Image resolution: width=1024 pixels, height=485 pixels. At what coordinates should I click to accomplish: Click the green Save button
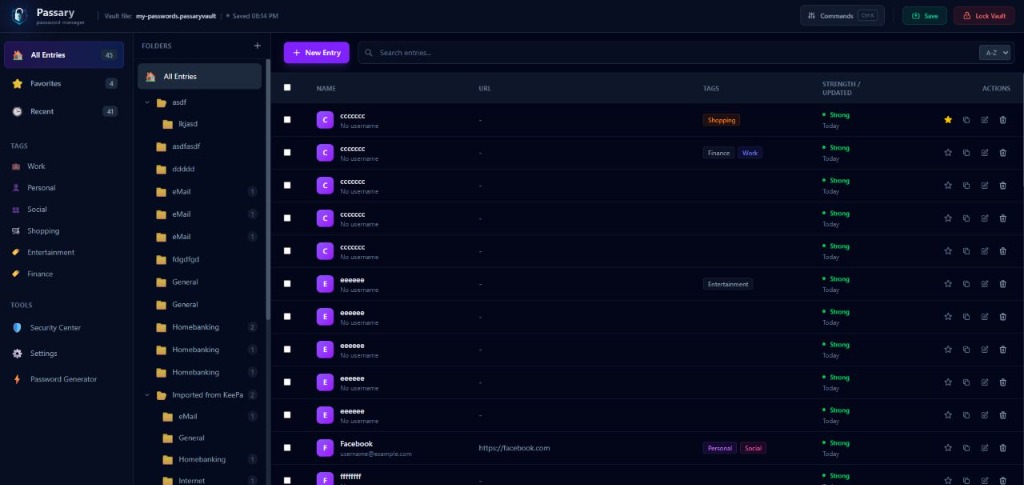tap(924, 16)
